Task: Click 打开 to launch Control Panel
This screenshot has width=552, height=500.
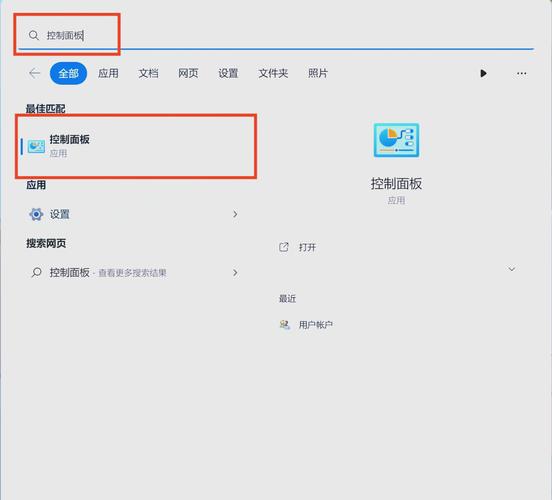Action: coord(307,248)
